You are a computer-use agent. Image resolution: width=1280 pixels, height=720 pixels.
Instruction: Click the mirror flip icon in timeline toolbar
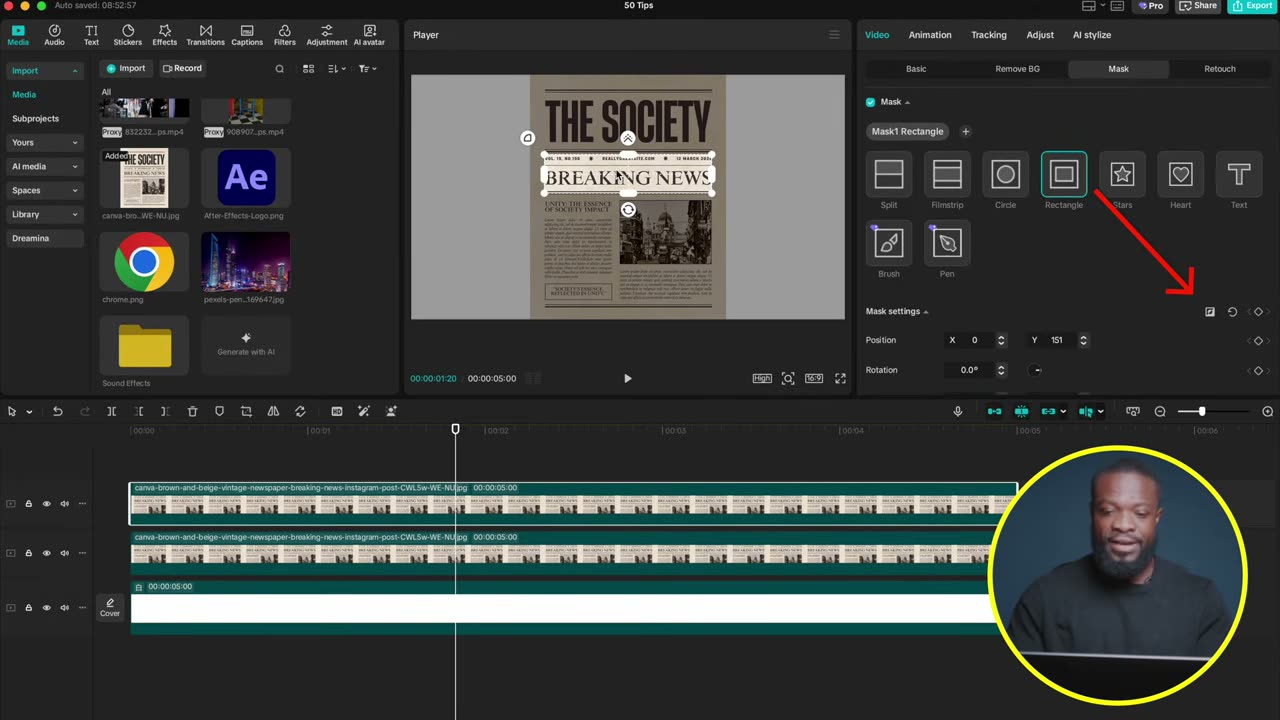pos(273,411)
